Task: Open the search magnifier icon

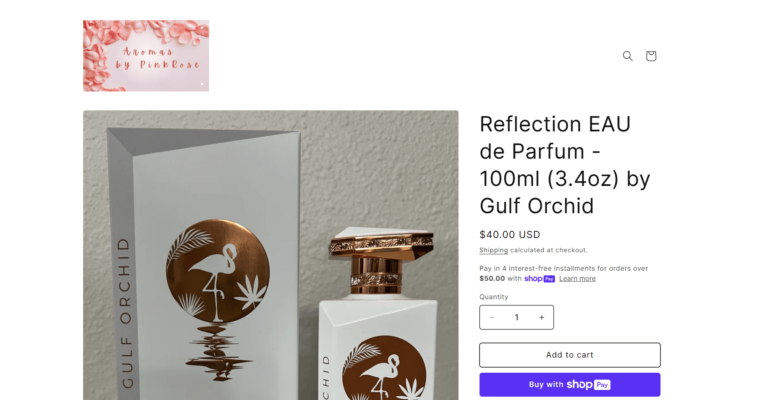Action: coord(628,56)
